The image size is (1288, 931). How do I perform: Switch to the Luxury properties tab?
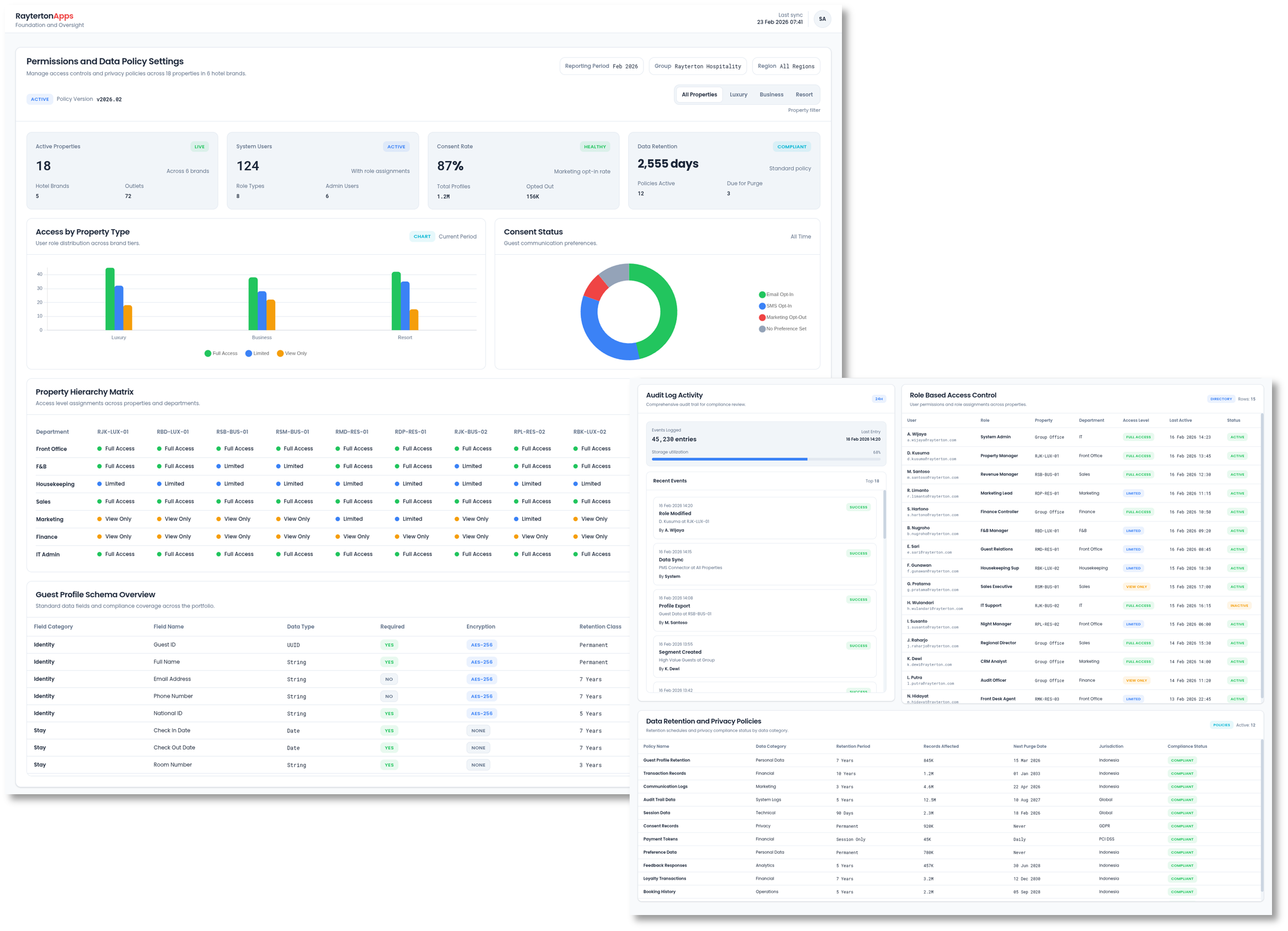click(x=738, y=94)
